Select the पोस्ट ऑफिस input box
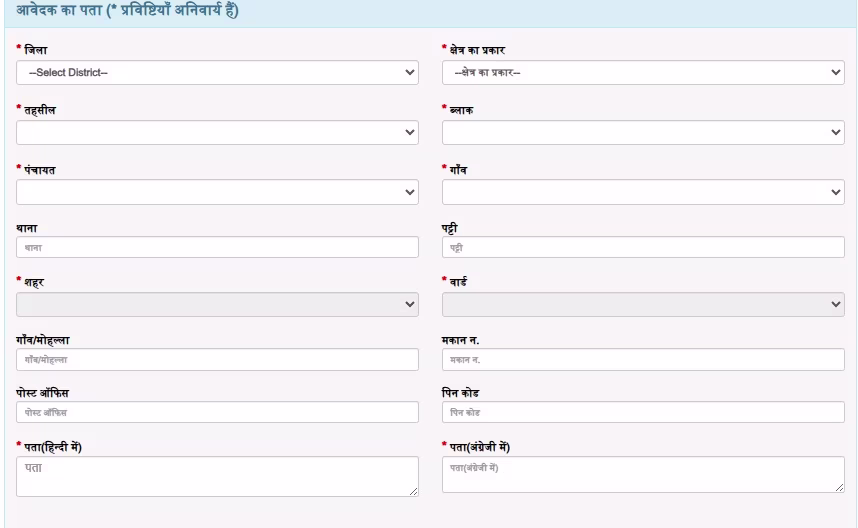The height and width of the screenshot is (528, 858). 217,412
